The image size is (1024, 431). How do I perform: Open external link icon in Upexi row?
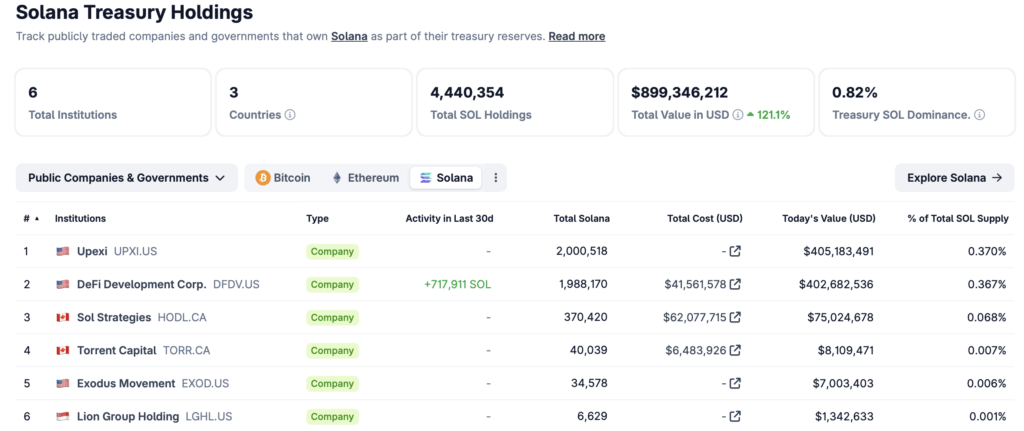(735, 251)
